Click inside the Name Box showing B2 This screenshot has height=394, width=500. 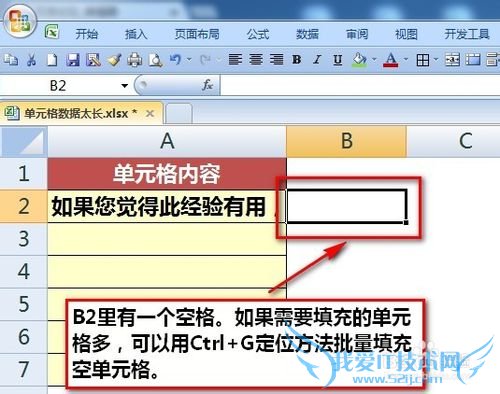(58, 86)
